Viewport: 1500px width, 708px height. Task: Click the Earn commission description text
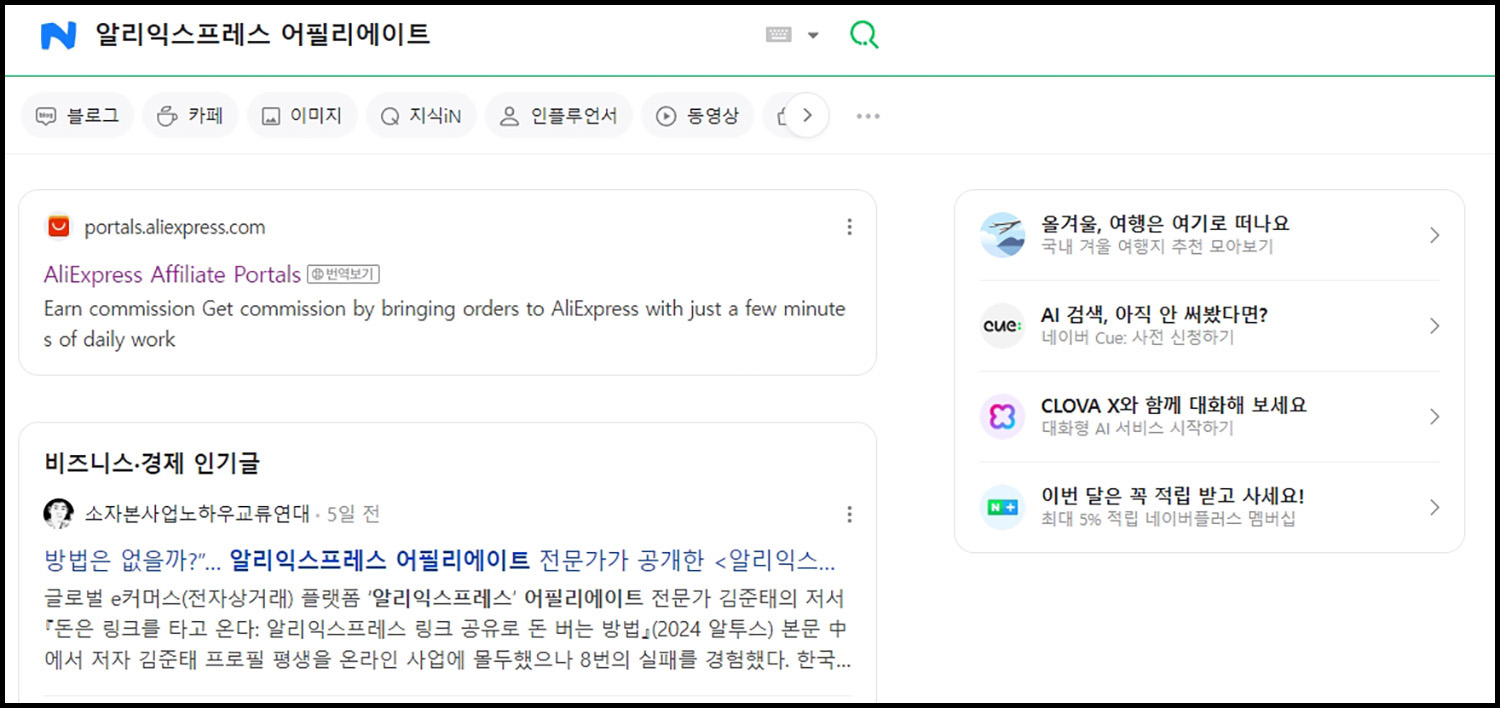coord(444,324)
